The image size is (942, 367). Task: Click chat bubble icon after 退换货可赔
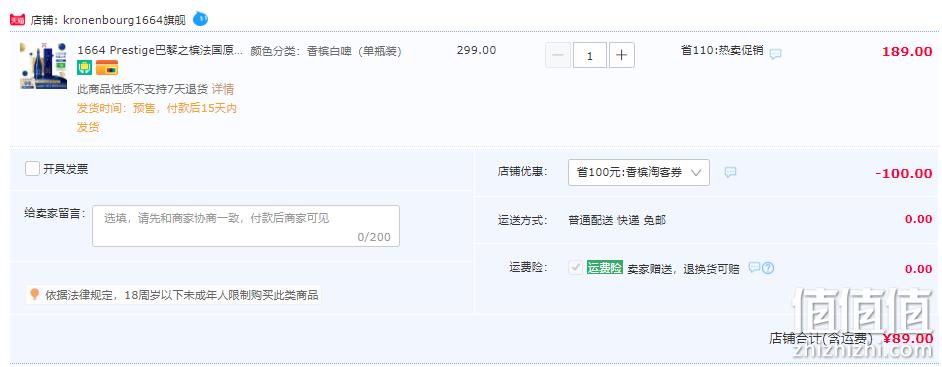point(755,267)
